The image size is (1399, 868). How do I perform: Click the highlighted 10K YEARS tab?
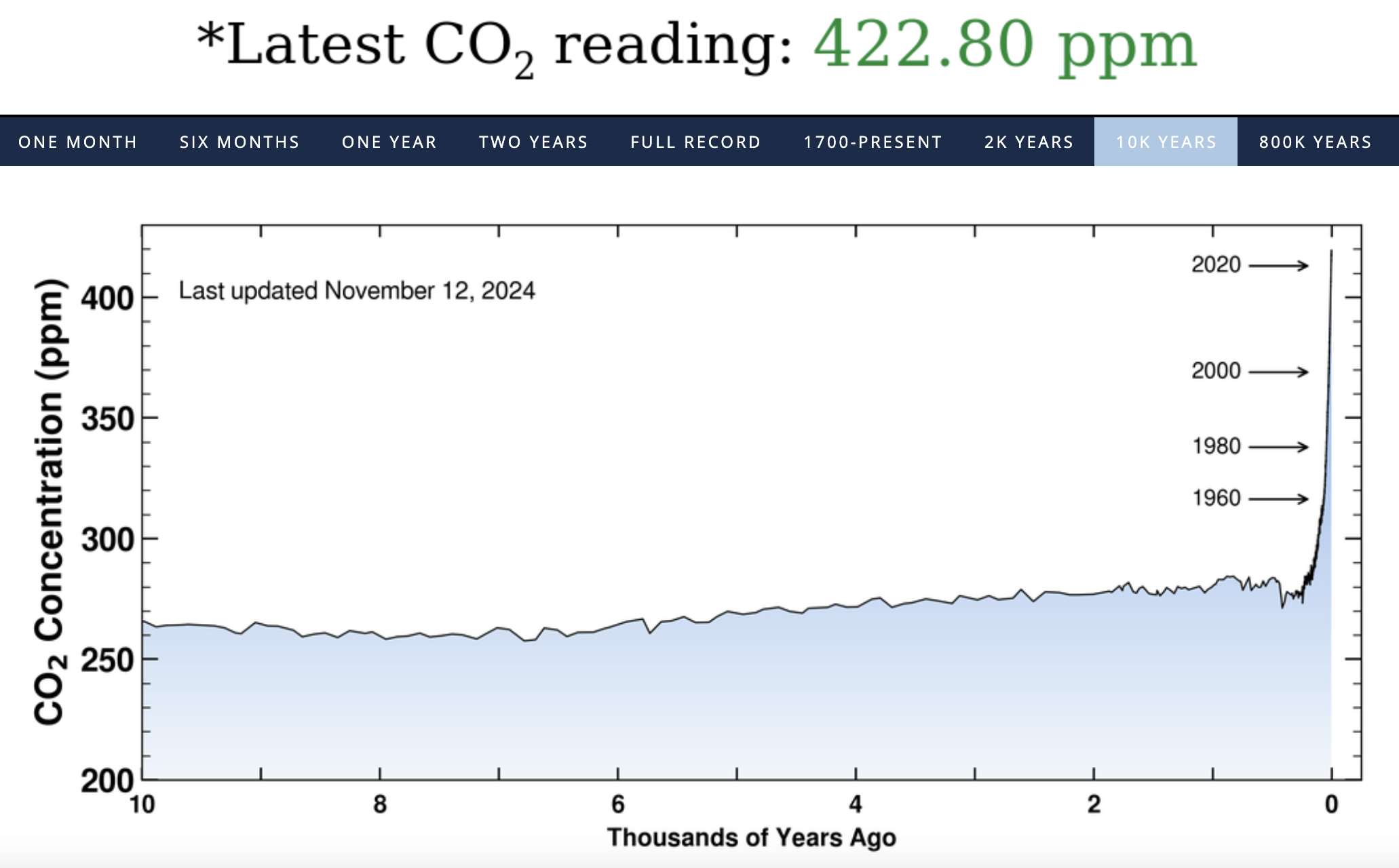point(1166,142)
